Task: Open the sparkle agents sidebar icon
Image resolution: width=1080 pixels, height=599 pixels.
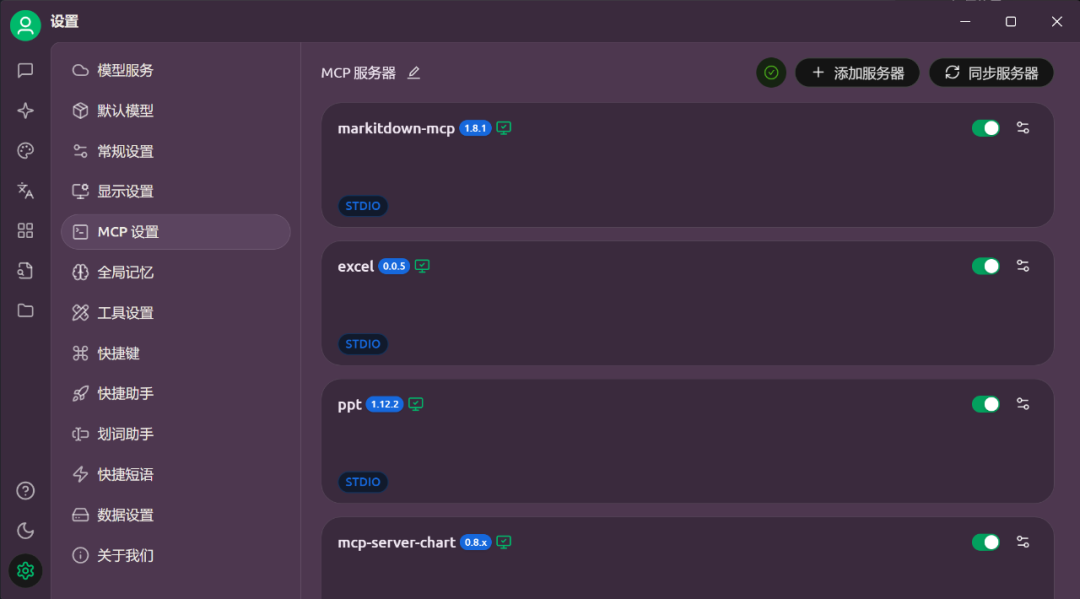Action: pos(25,110)
